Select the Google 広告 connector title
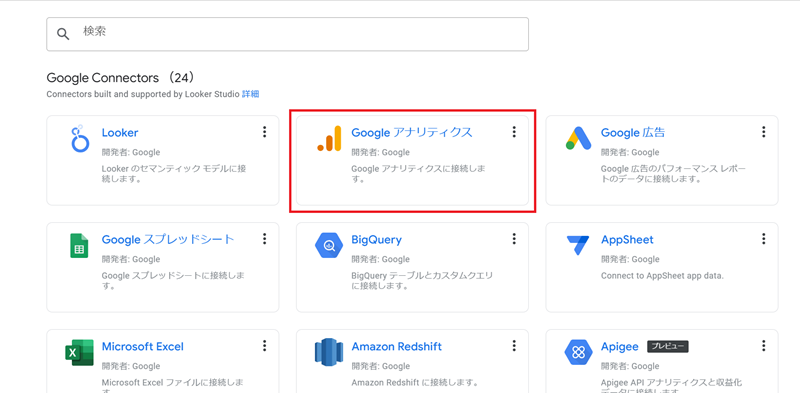800x393 pixels. click(x=633, y=133)
